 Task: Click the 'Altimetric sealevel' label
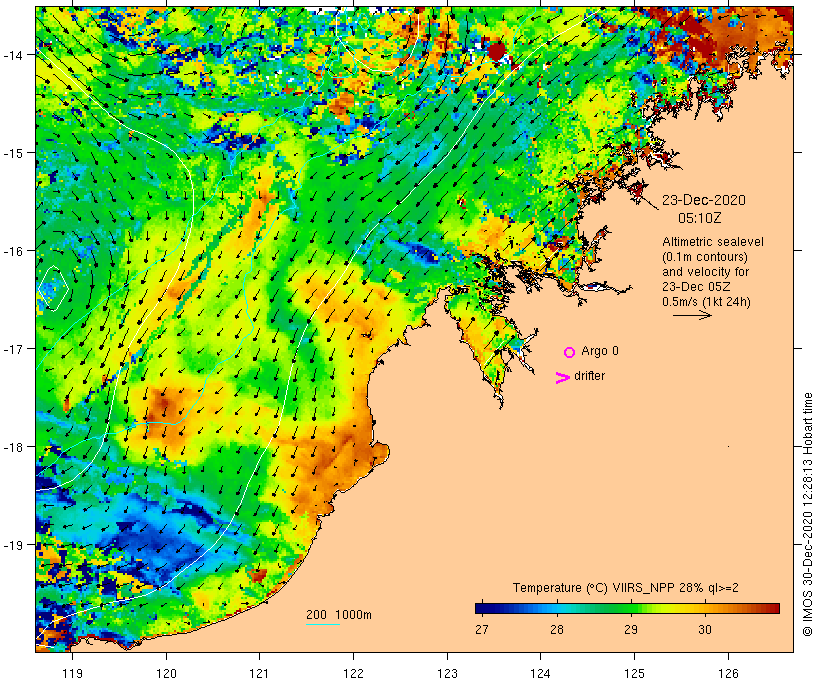[x=713, y=242]
